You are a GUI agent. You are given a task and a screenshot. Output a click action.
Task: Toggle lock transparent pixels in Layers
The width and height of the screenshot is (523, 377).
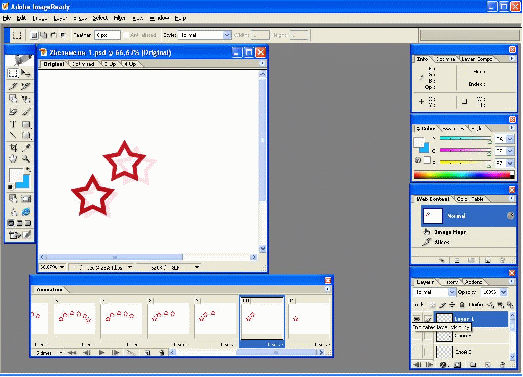[433, 305]
